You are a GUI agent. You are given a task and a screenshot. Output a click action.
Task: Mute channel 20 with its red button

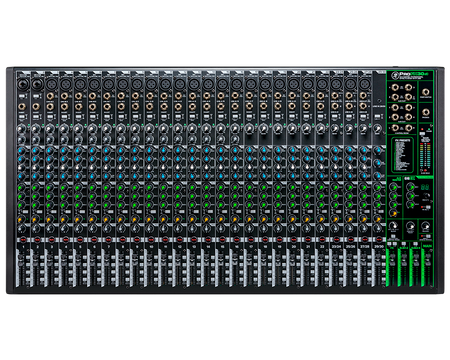293,240
